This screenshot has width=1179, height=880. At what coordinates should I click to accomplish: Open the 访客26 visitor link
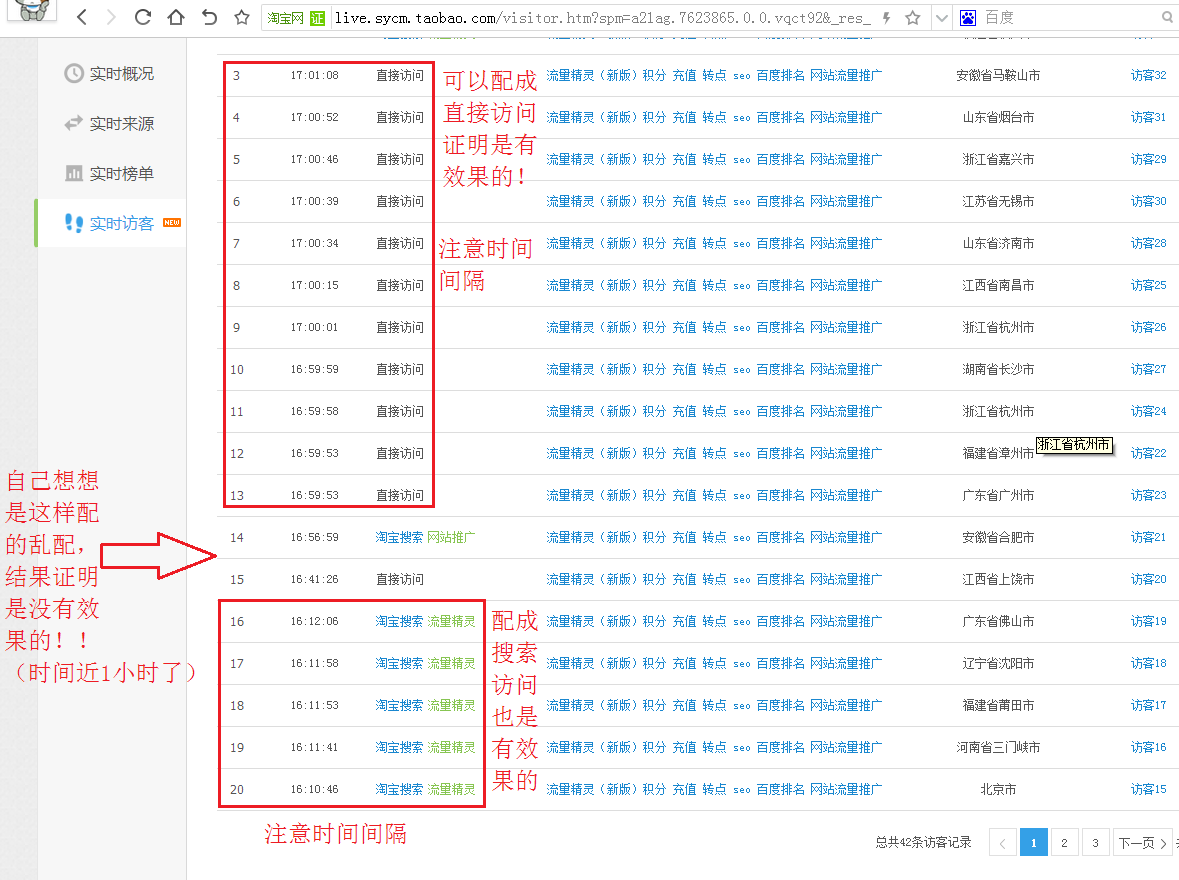click(x=1148, y=327)
